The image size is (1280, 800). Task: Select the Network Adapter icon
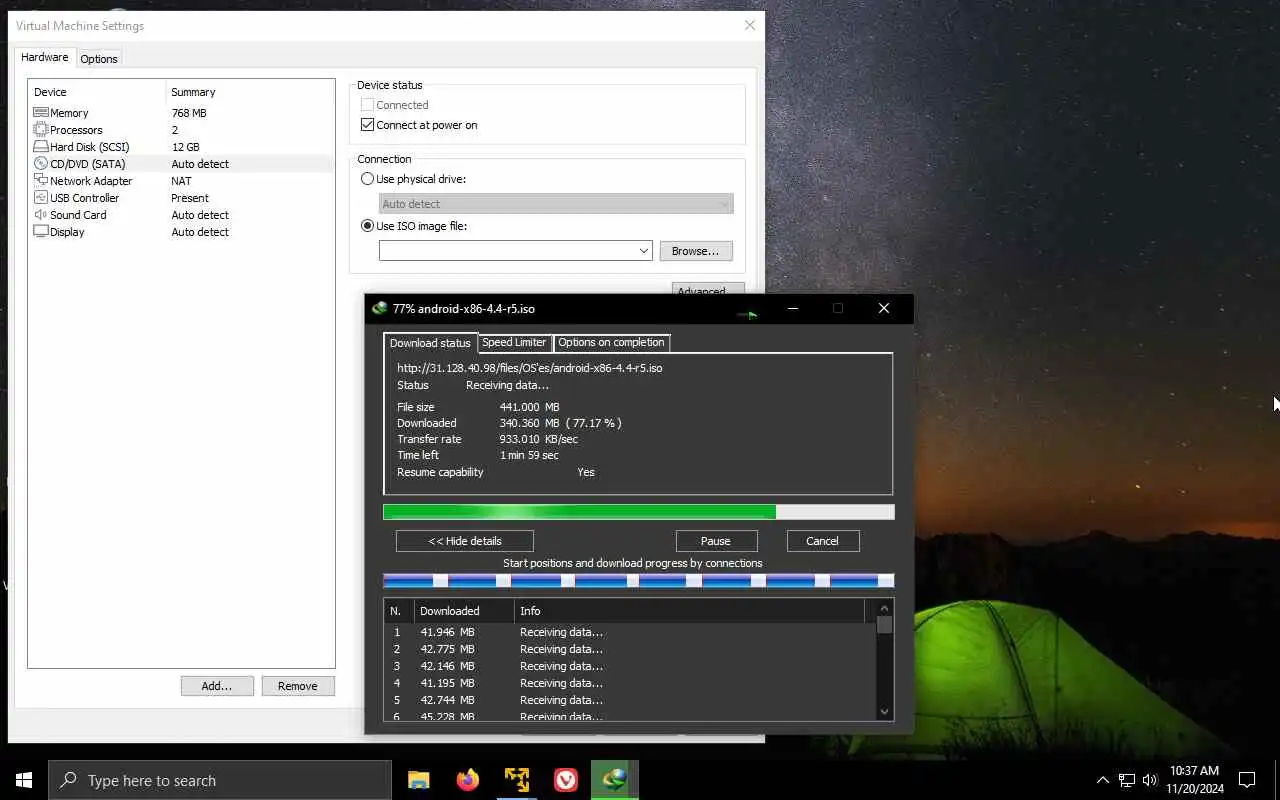pyautogui.click(x=41, y=181)
